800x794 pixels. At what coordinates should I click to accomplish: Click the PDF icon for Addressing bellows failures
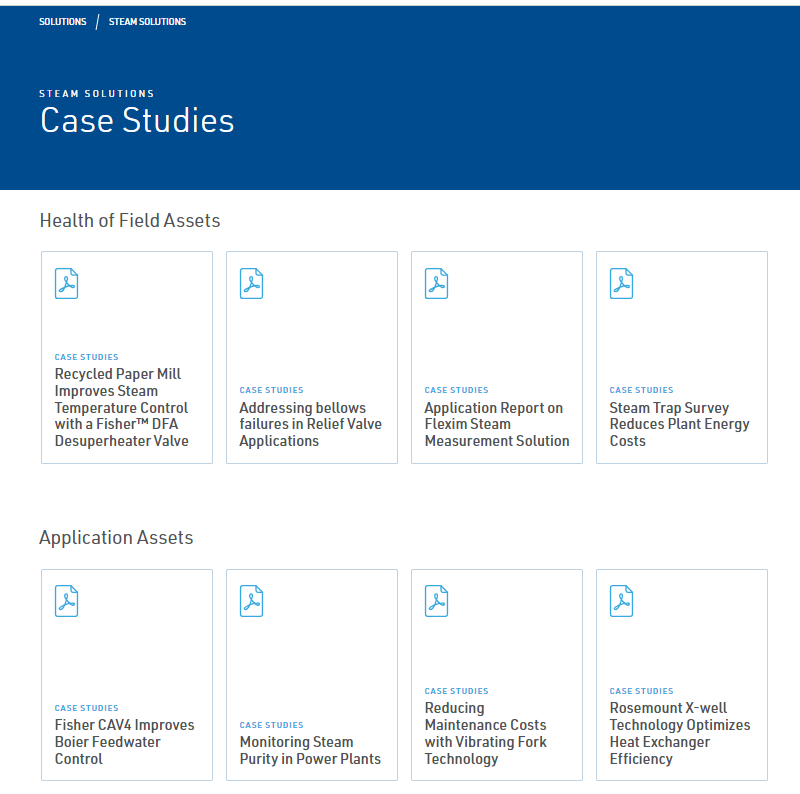[251, 283]
